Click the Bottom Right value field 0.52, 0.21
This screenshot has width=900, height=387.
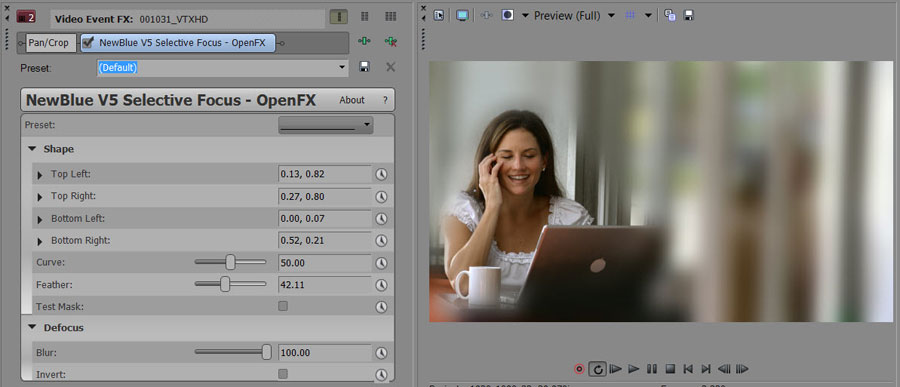click(325, 241)
